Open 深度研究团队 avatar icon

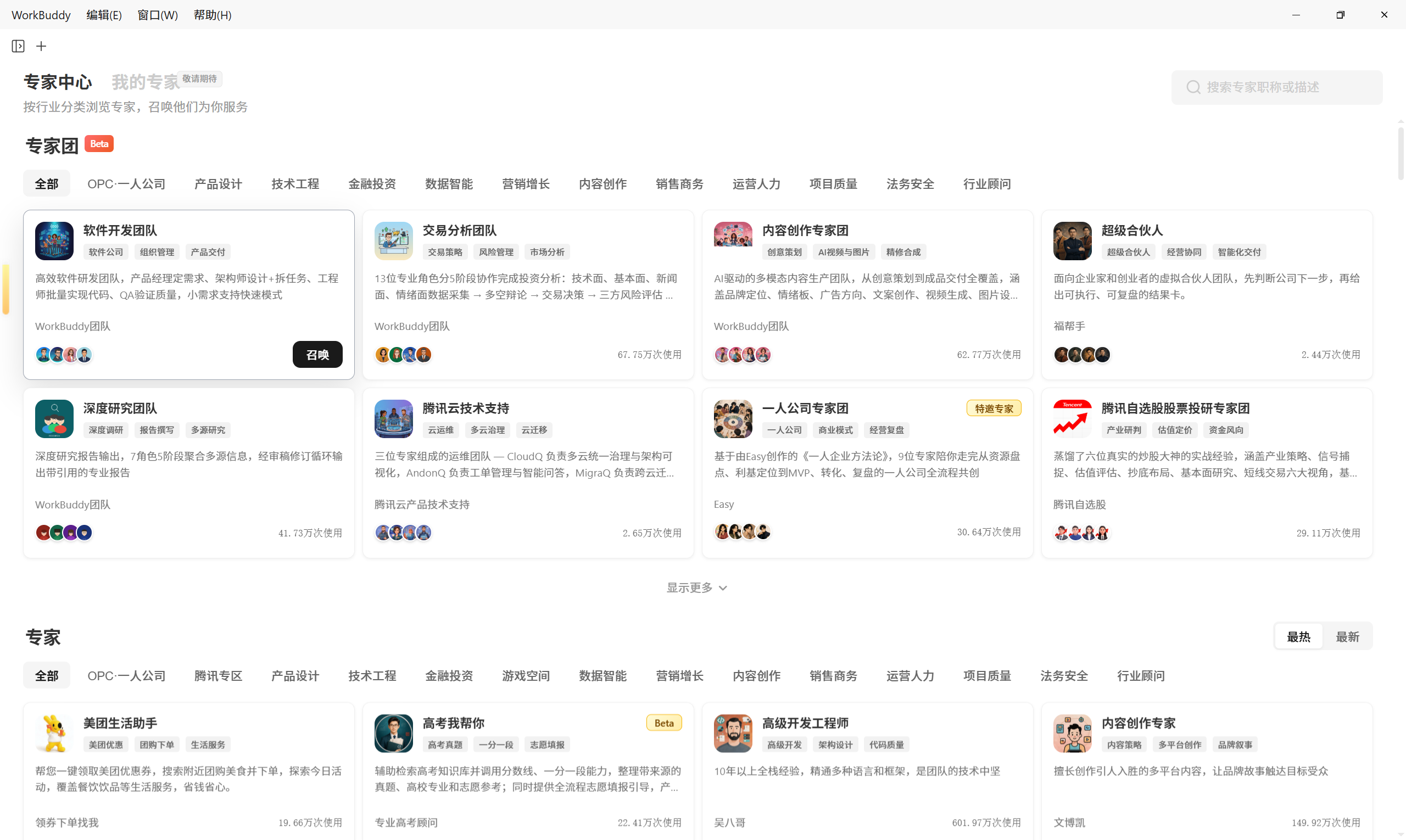(54, 419)
